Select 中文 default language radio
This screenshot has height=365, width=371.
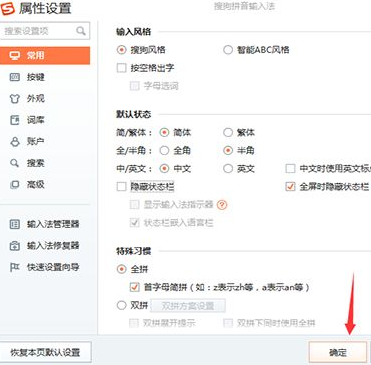click(x=164, y=168)
